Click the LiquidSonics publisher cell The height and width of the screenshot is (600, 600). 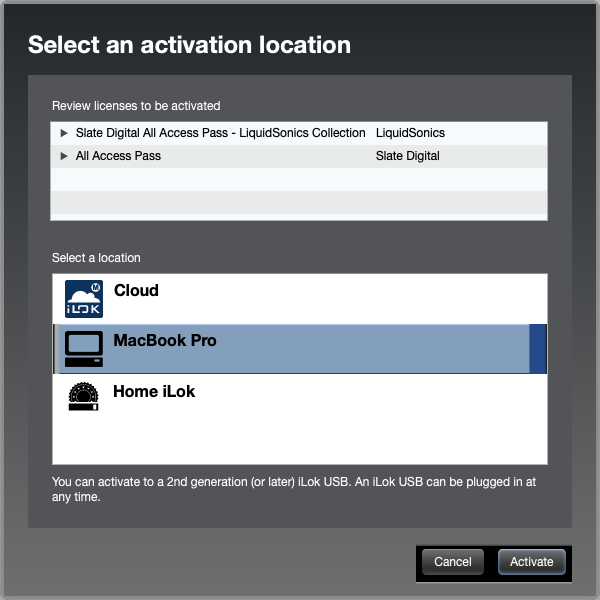coord(410,133)
